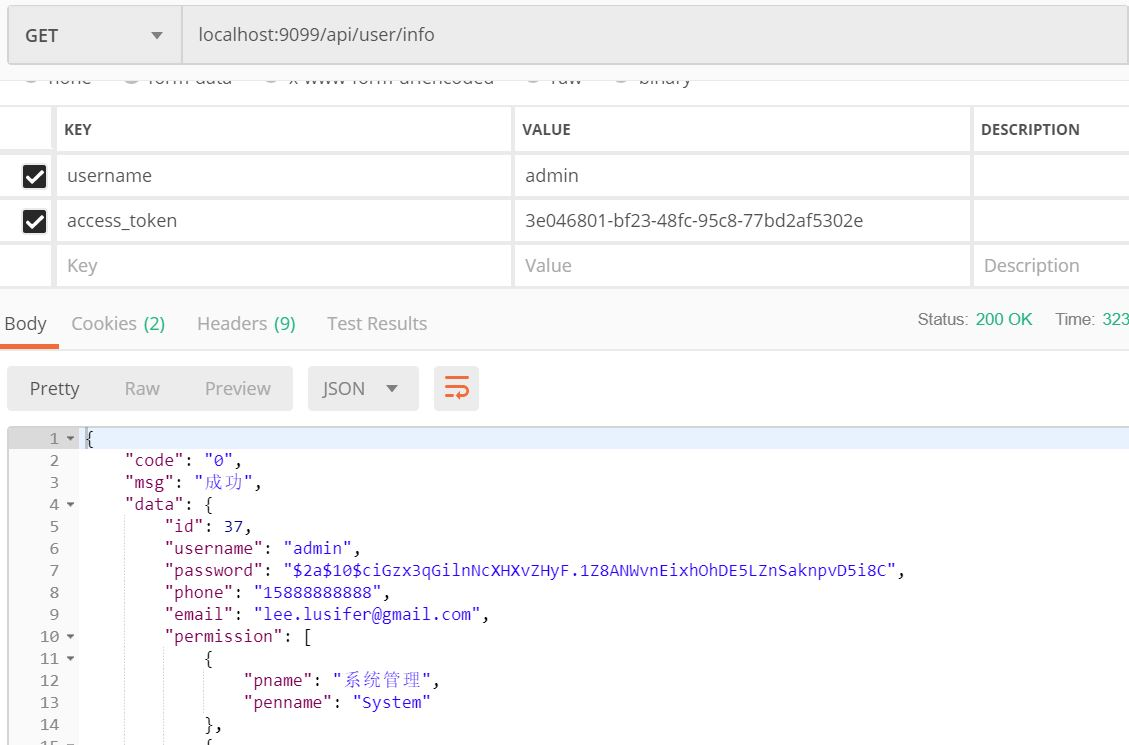Click the empty Key placeholder field
This screenshot has width=1129, height=745.
pos(284,266)
